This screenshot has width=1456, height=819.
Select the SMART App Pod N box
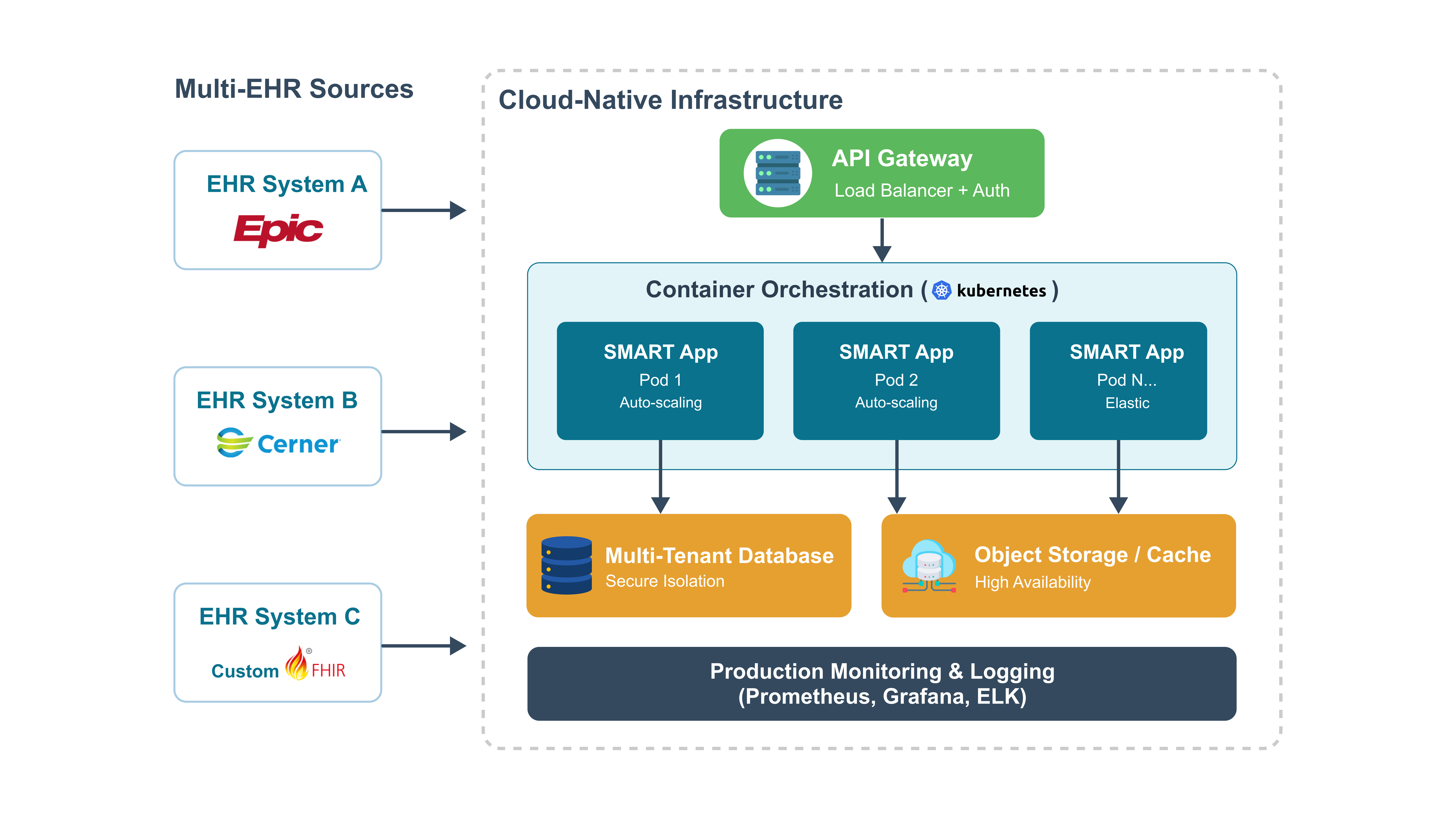click(x=1118, y=380)
